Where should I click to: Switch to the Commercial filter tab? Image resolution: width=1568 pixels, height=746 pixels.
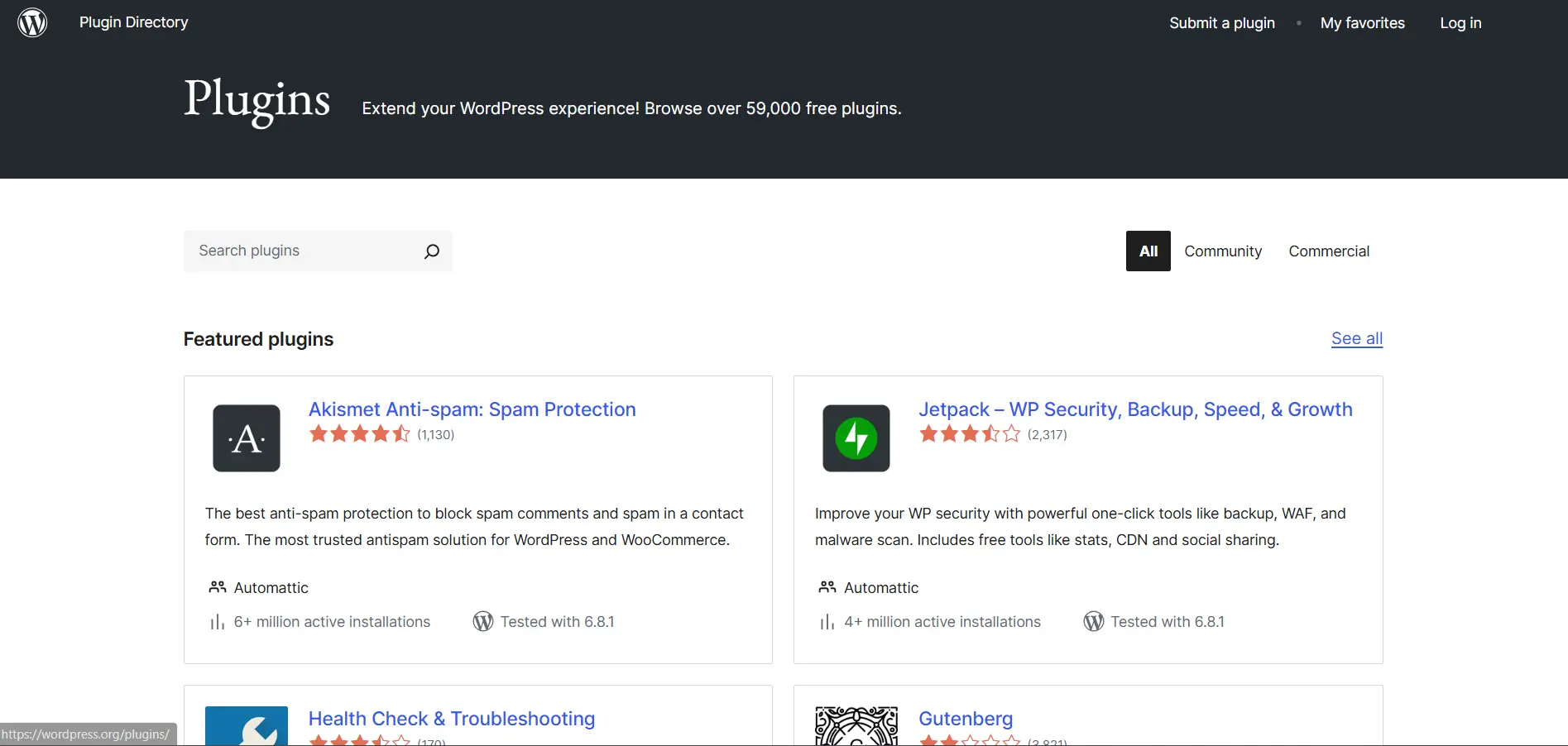(x=1329, y=251)
